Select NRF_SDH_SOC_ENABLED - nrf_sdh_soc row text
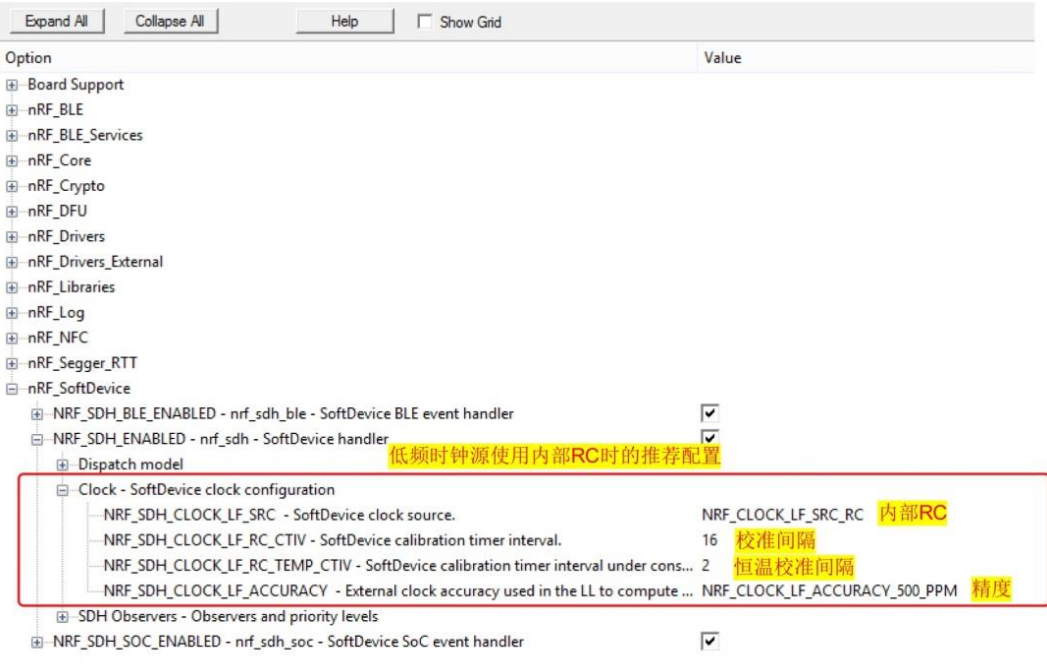The image size is (1047, 665). [288, 642]
